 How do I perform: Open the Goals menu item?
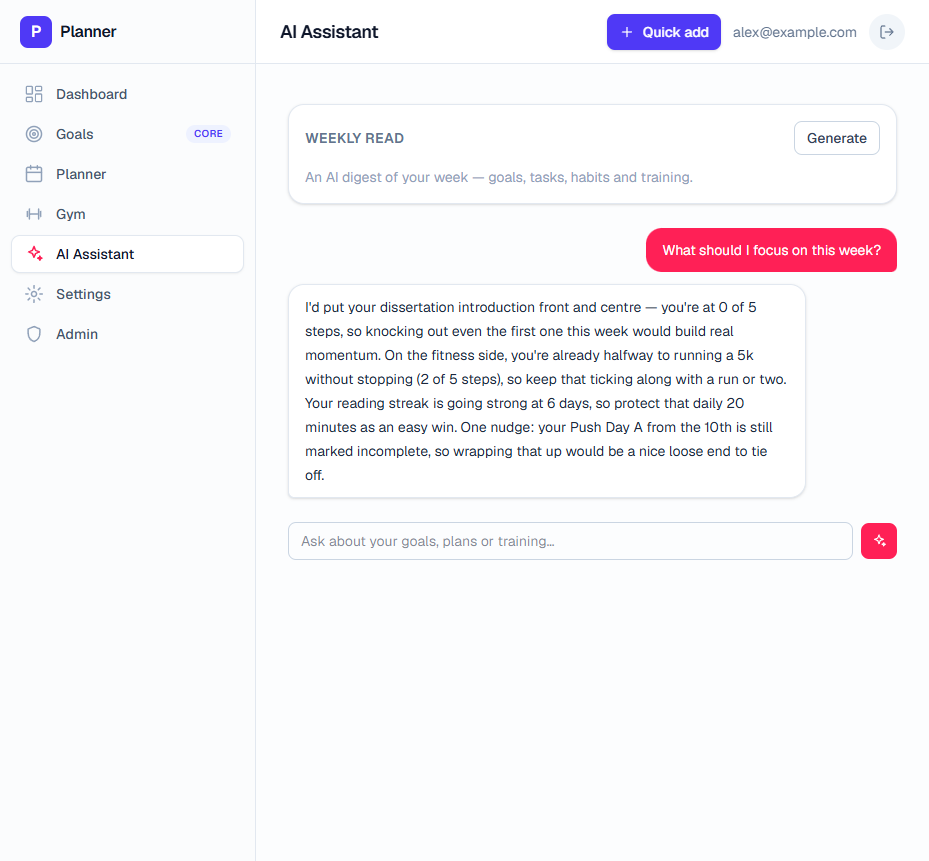tap(127, 134)
